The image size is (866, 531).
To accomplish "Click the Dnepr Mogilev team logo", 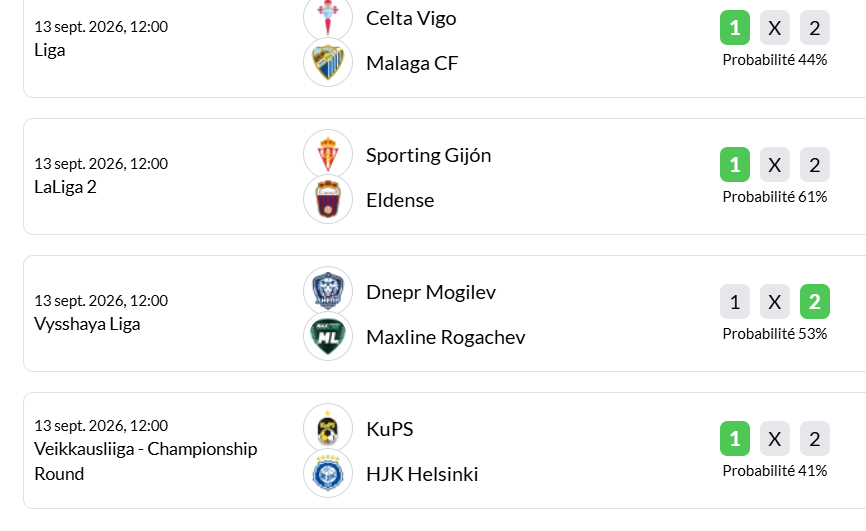I will pos(328,291).
